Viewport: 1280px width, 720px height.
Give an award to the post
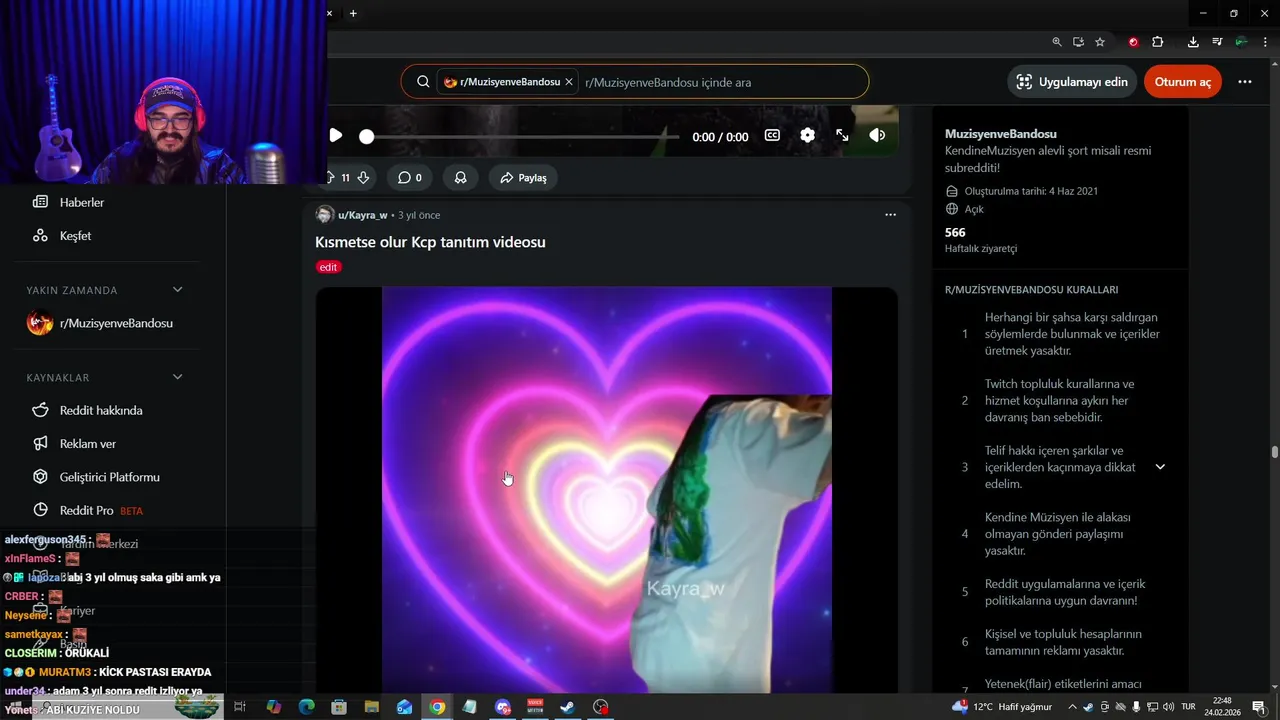[461, 177]
